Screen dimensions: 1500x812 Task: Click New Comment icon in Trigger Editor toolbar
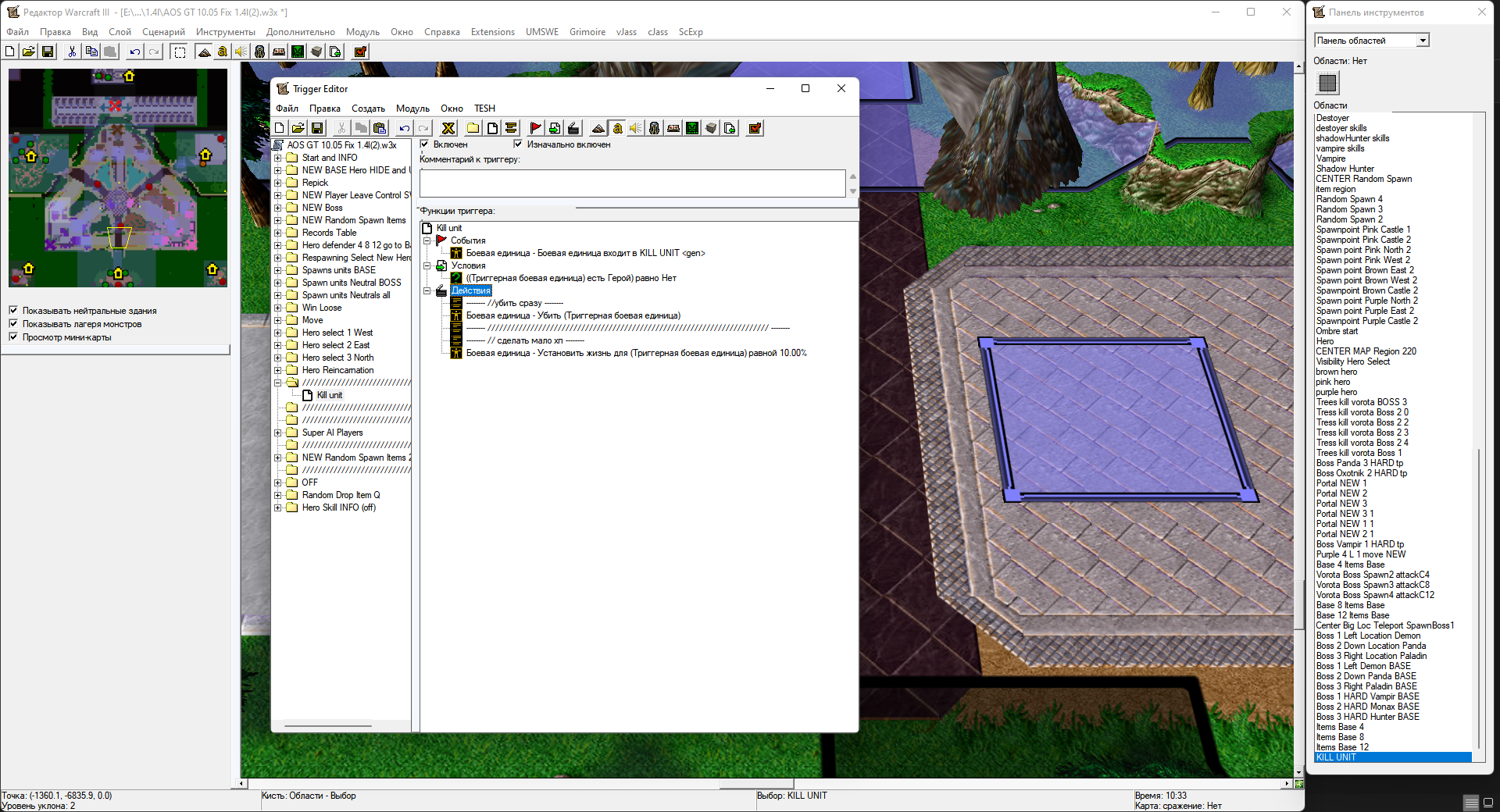click(511, 128)
